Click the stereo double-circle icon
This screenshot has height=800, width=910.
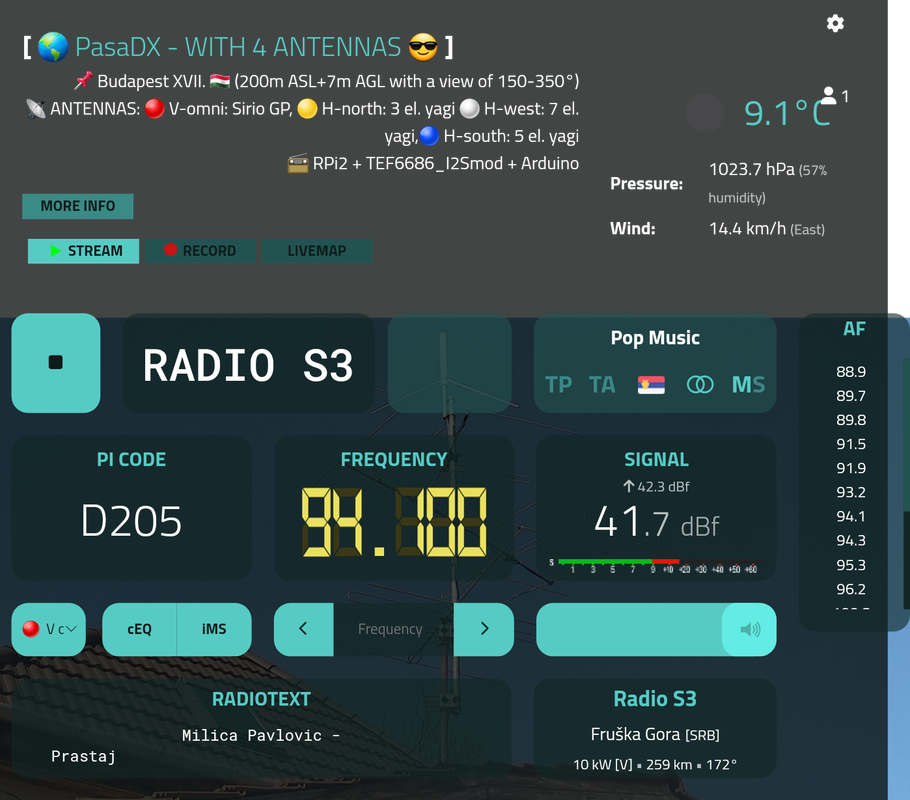click(x=699, y=384)
